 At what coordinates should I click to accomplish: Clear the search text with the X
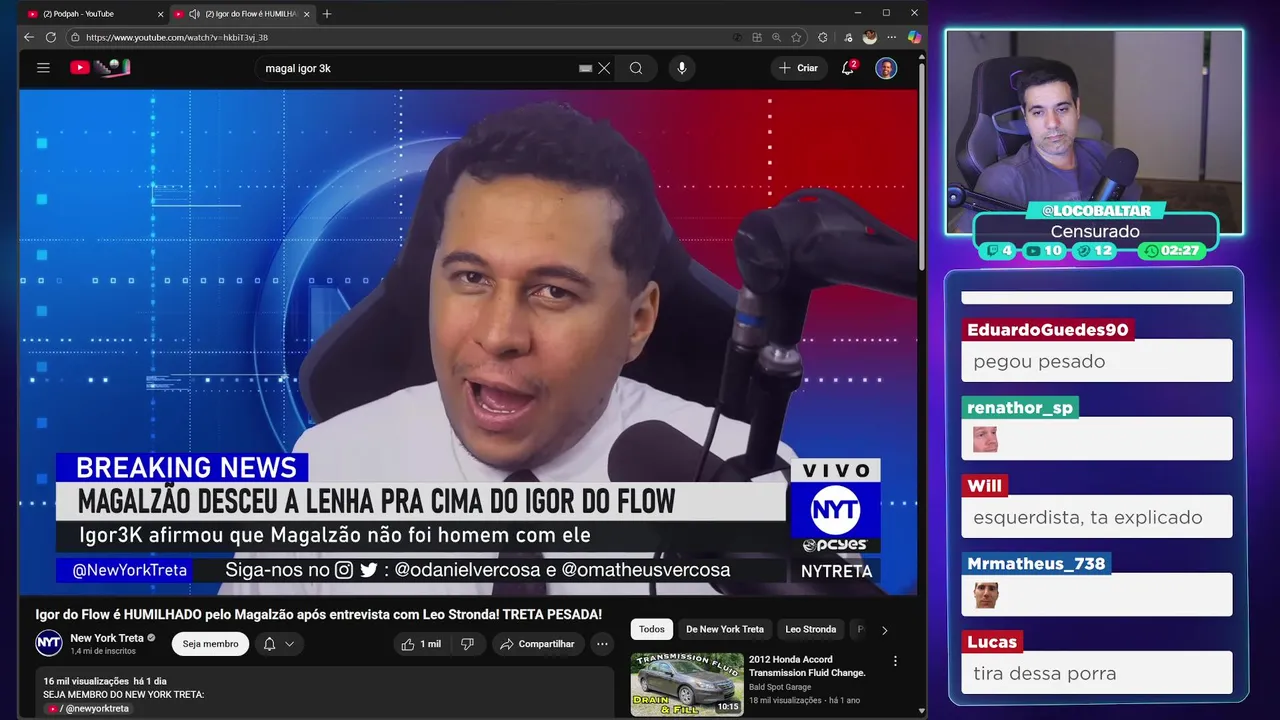click(x=604, y=68)
